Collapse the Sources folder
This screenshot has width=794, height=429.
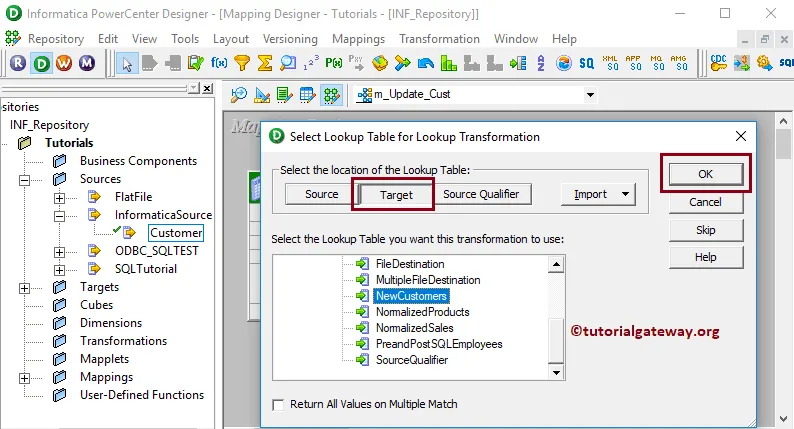(24, 180)
